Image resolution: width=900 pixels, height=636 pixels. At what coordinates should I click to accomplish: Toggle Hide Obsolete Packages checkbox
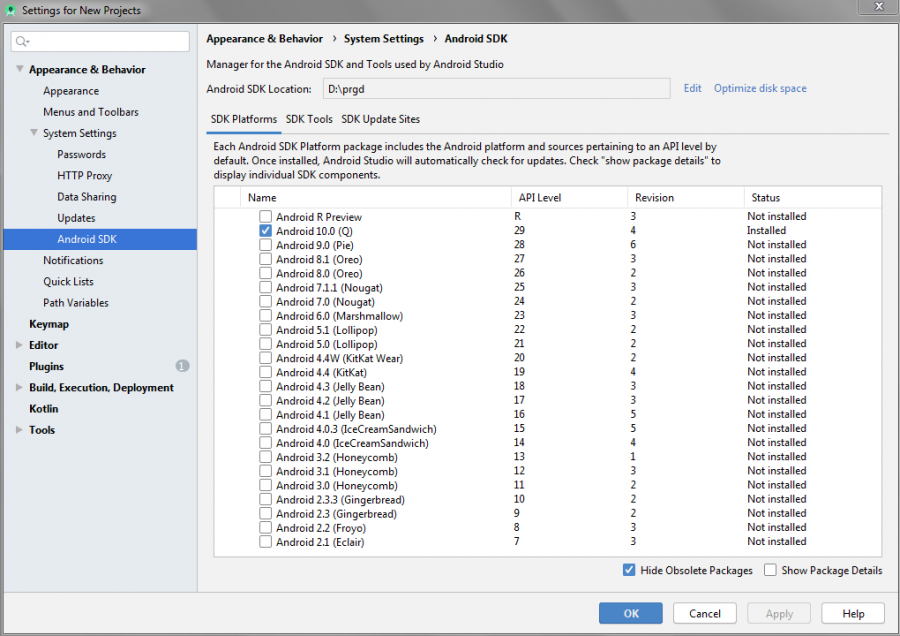[x=629, y=570]
